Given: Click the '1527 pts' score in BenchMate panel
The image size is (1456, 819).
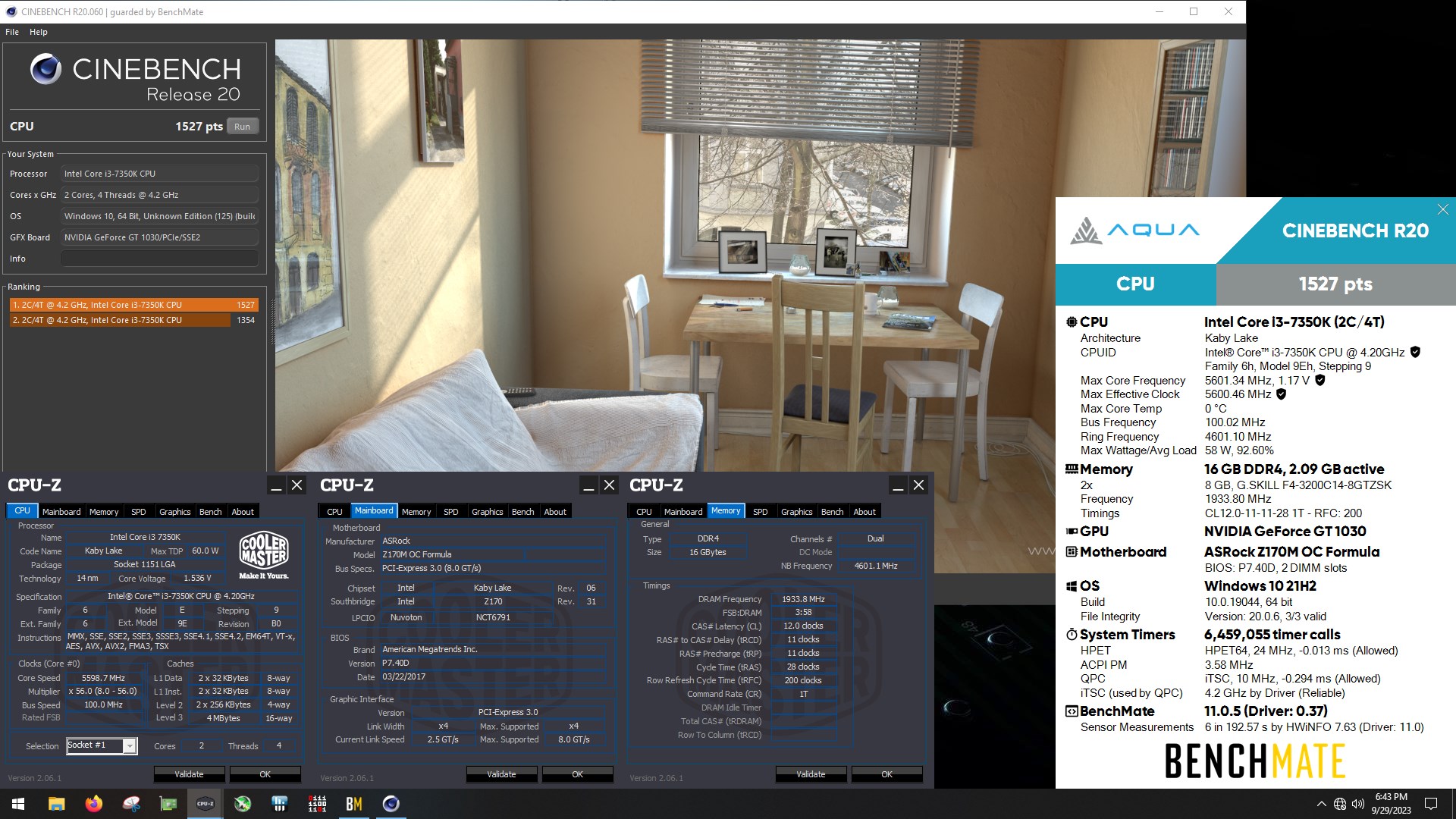Looking at the screenshot, I should tap(1335, 284).
